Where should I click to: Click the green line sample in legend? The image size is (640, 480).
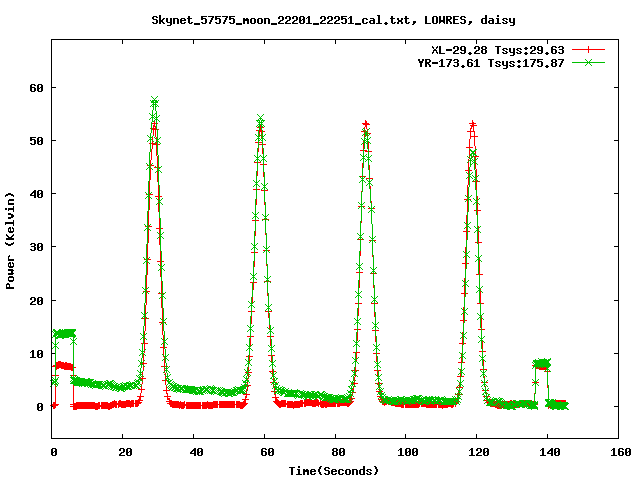pos(590,62)
